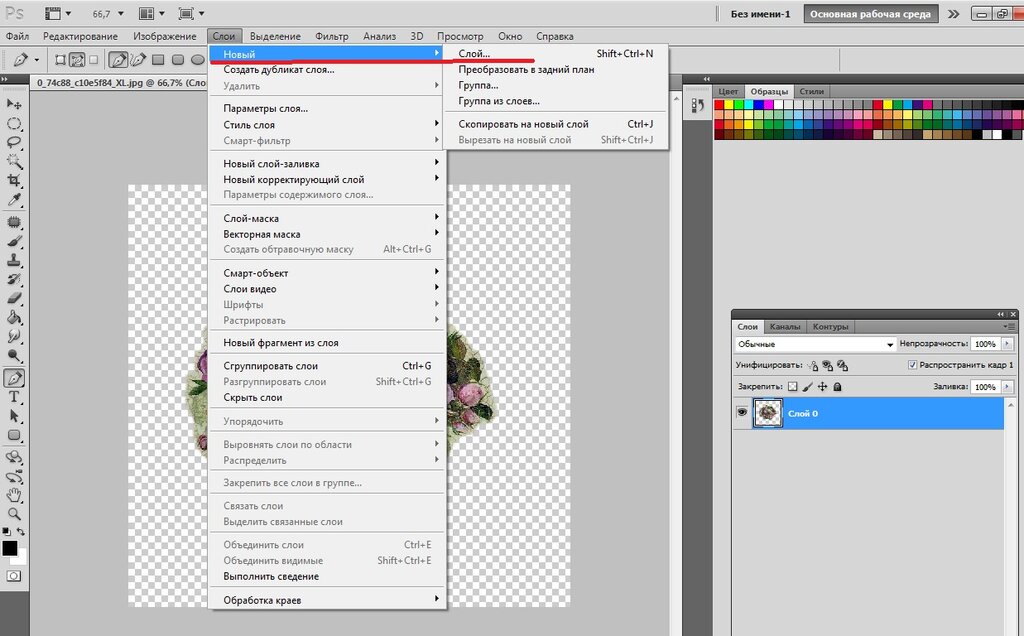
Task: Select the Eyedropper tool
Action: pyautogui.click(x=14, y=199)
